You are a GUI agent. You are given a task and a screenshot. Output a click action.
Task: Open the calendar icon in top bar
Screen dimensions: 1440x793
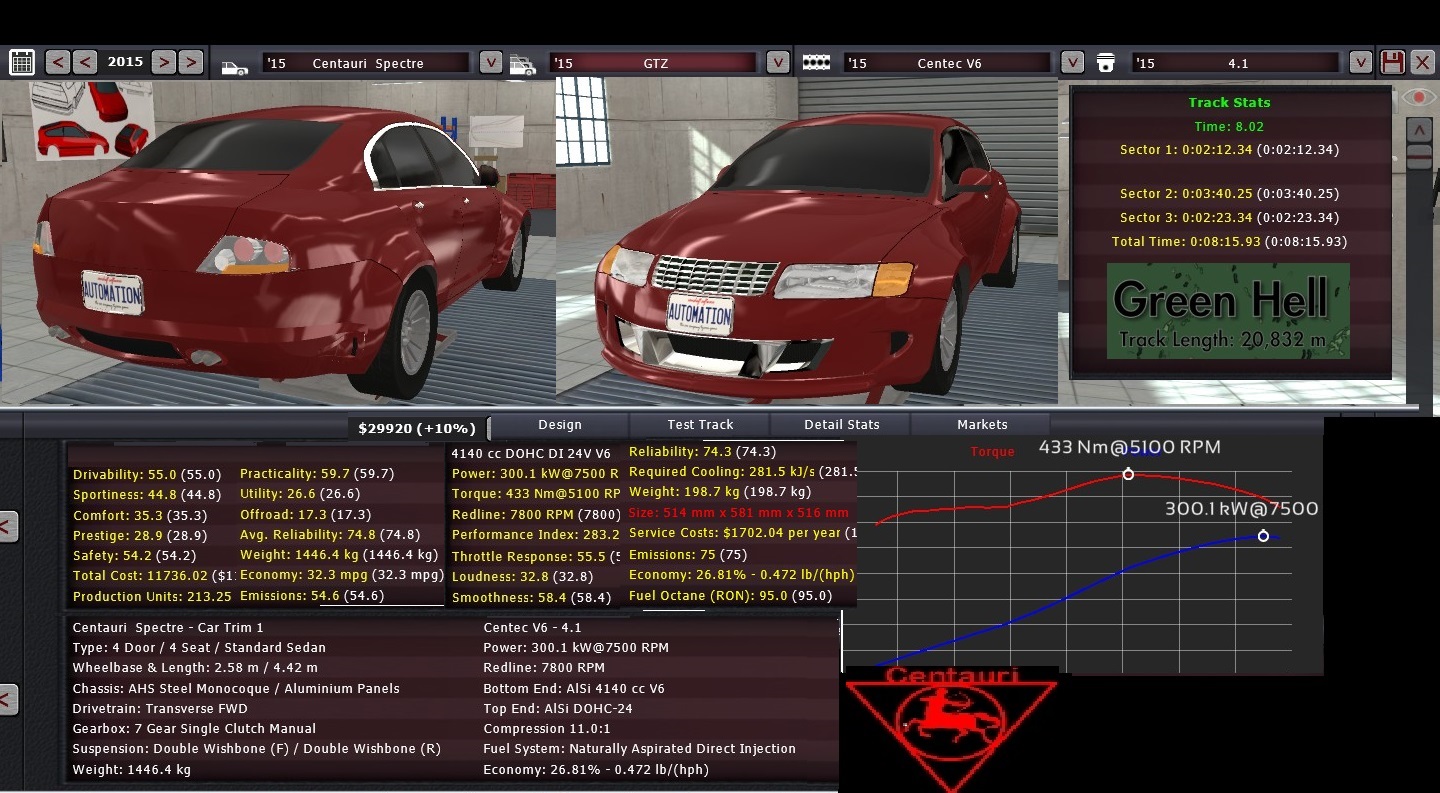point(22,62)
